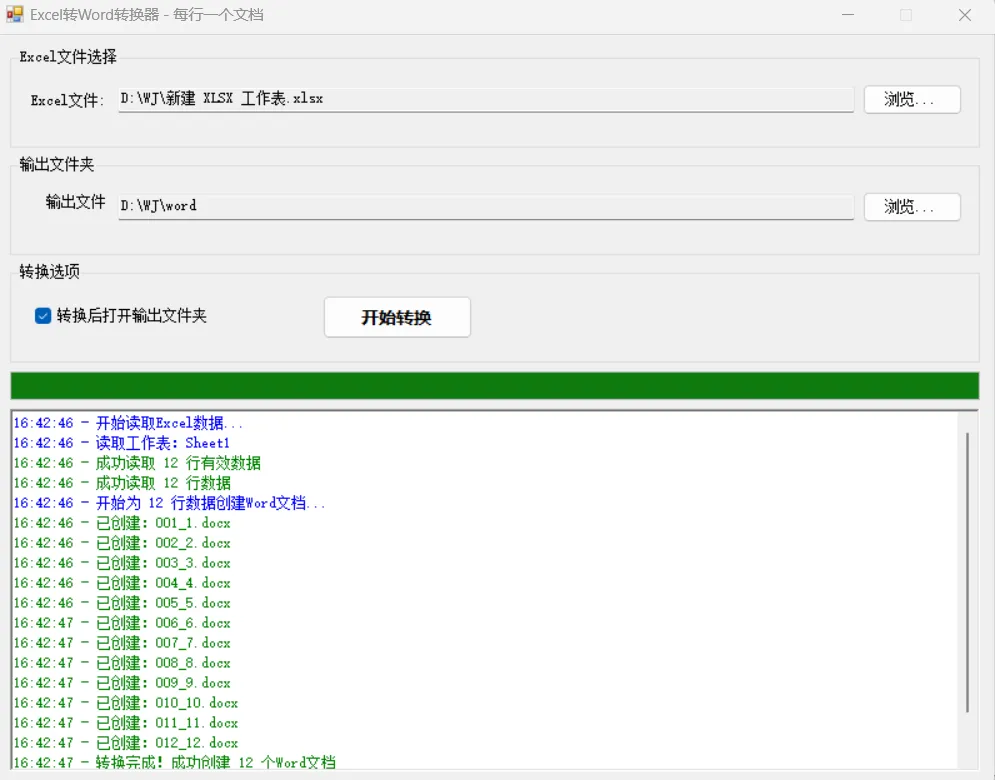Close the converter window
Image resolution: width=995 pixels, height=780 pixels.
965,15
